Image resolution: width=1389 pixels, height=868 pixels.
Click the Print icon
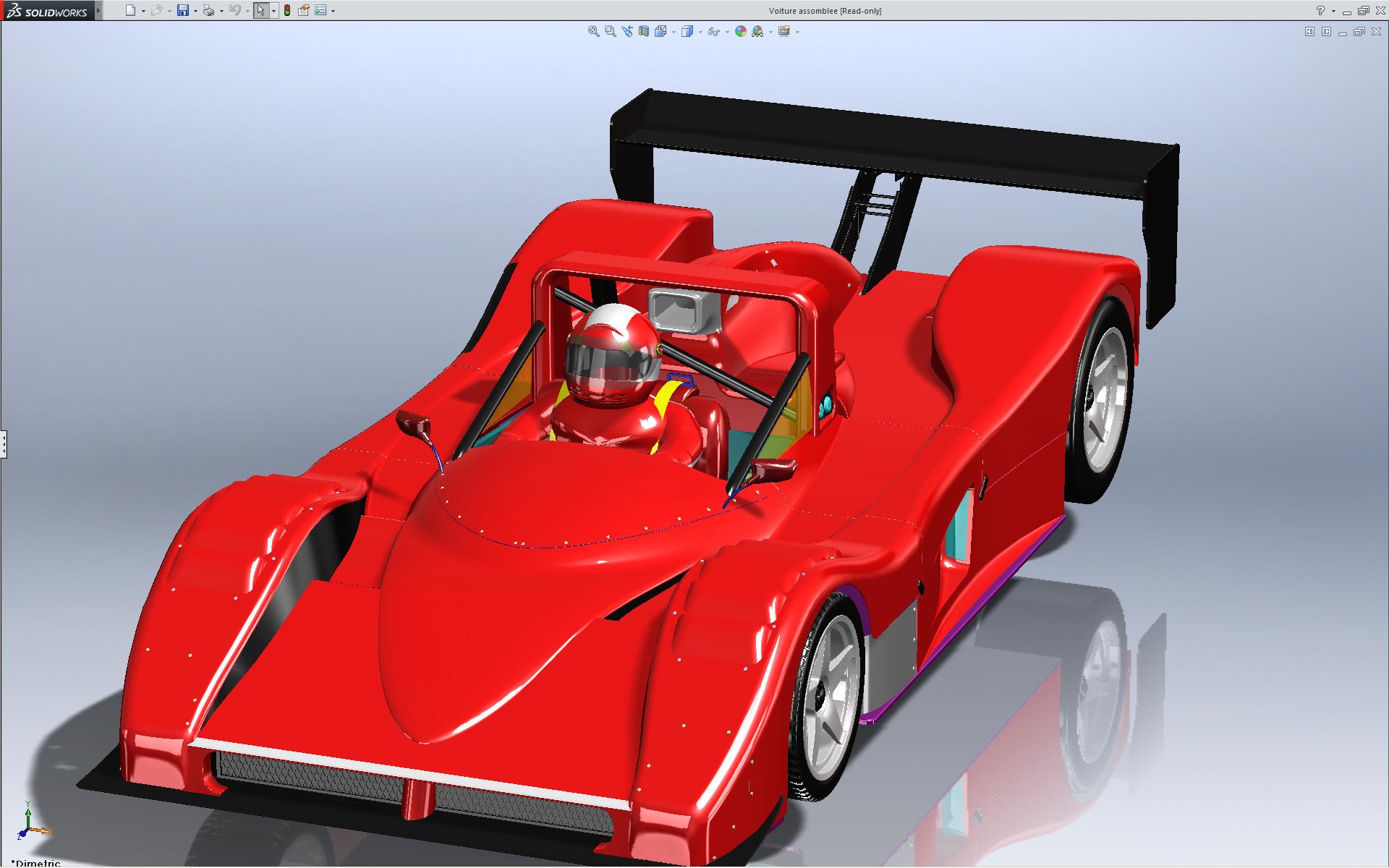coord(208,10)
